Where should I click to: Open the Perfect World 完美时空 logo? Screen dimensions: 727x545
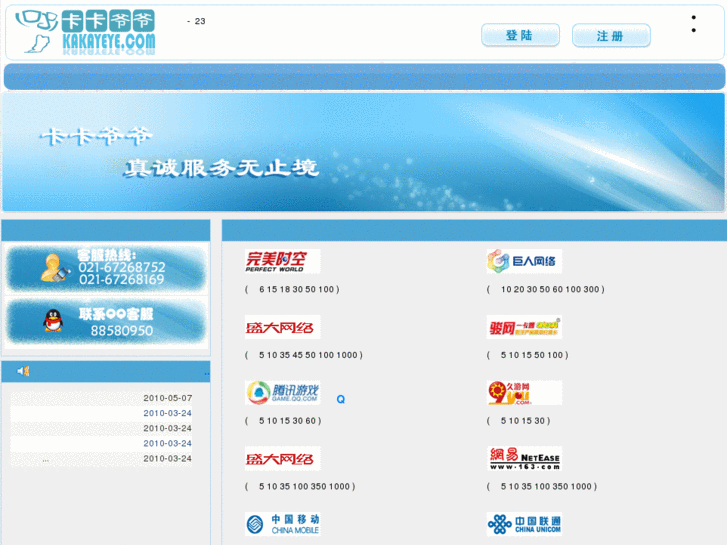(x=282, y=261)
